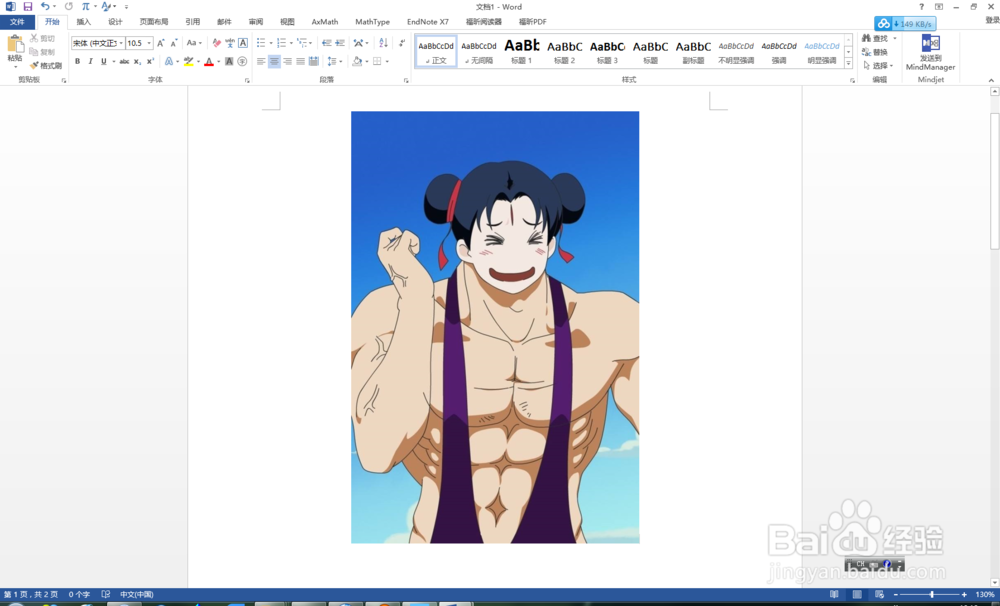Screen dimensions: 1000x606
Task: Increase font size with the grow font icon
Action: point(161,43)
